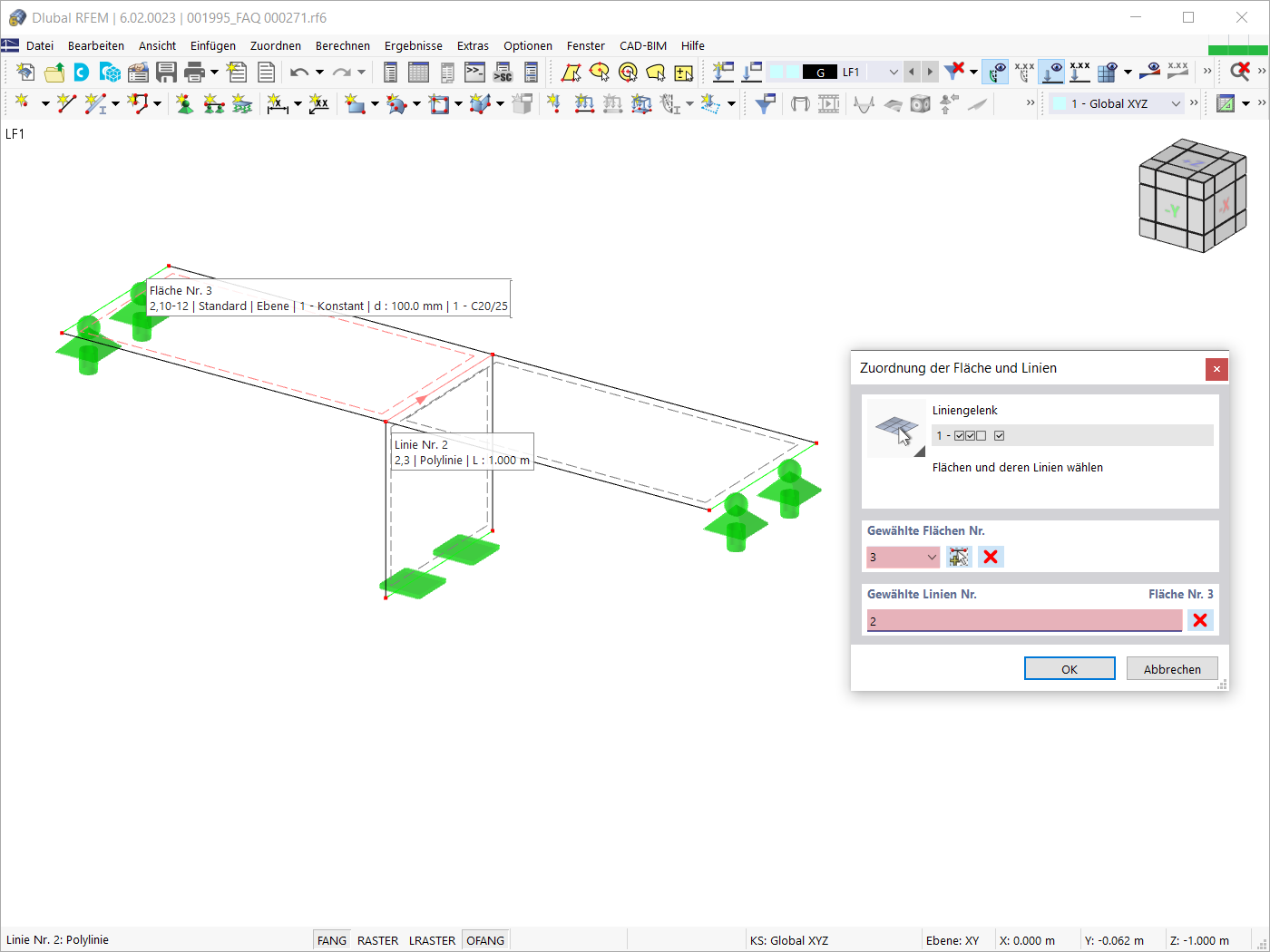1270x952 pixels.
Task: Click the delete results icon with red X magnifier
Action: pos(1240,72)
